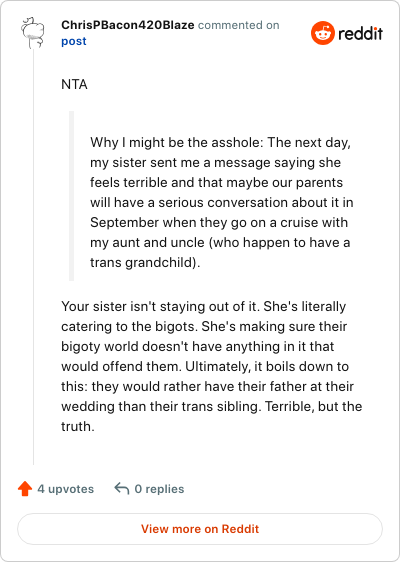Open ChrisPBacon420Blaze user profile

click(x=128, y=25)
